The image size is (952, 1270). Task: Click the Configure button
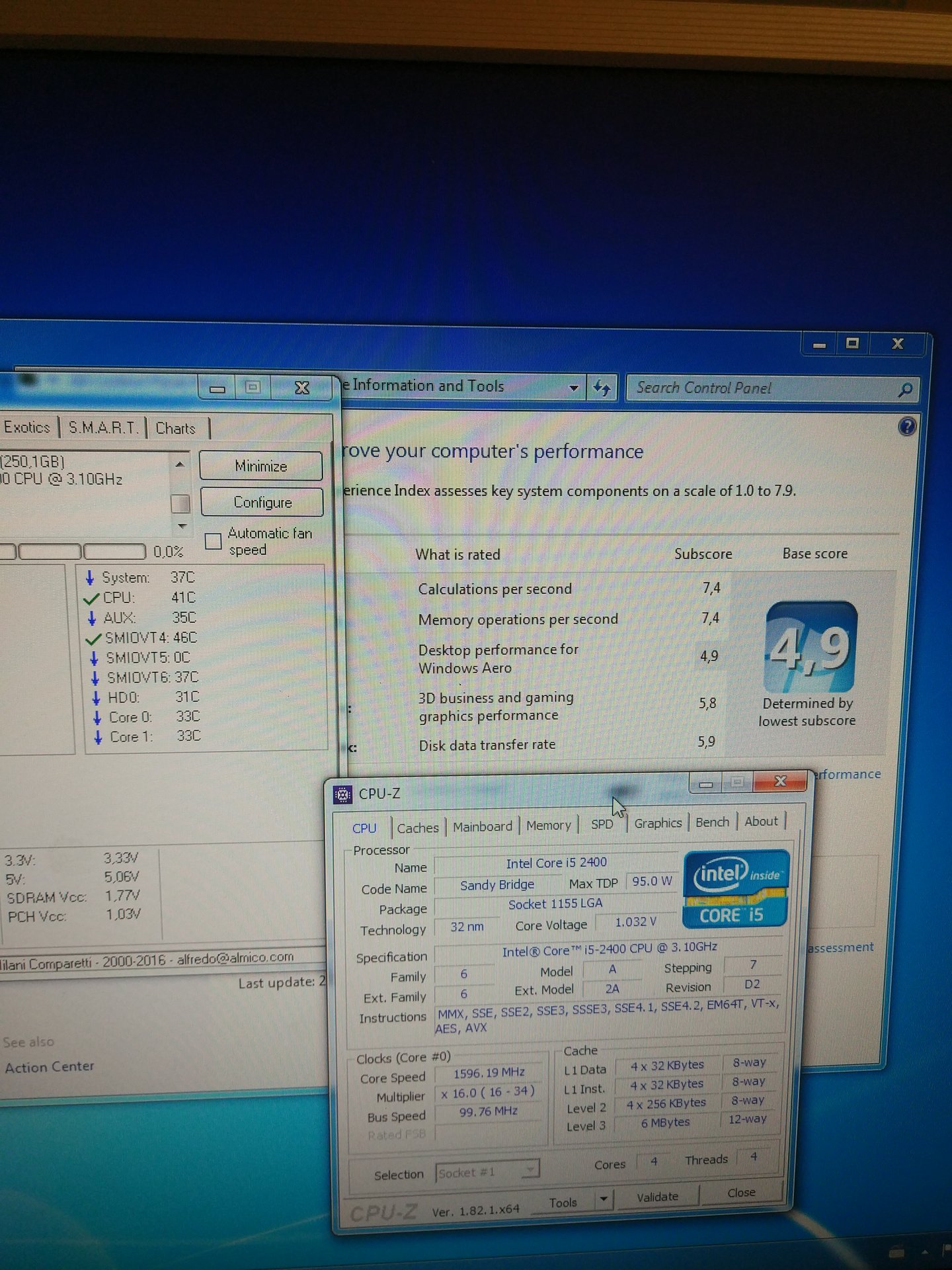pos(262,502)
